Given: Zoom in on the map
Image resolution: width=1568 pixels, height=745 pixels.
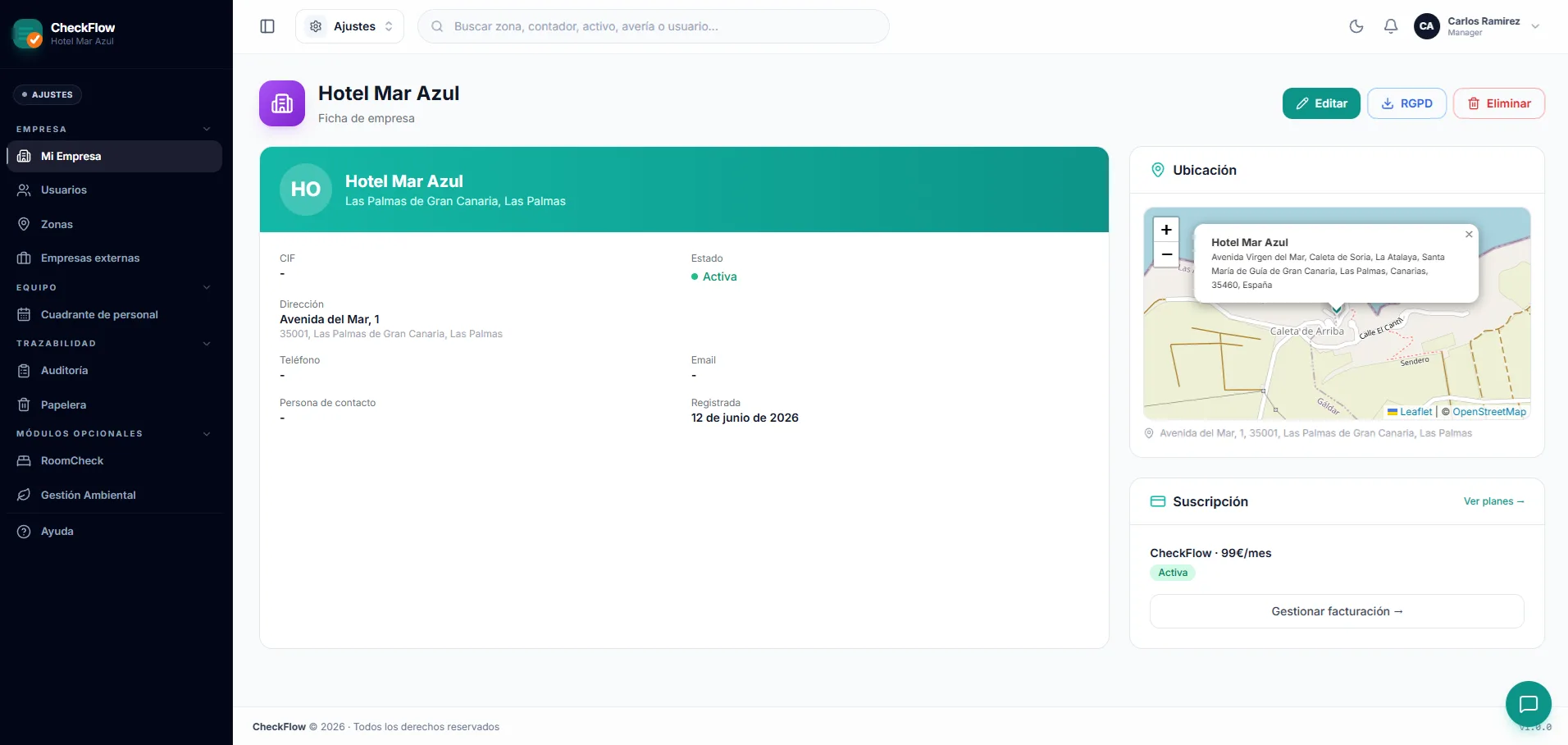Looking at the screenshot, I should point(1166,230).
